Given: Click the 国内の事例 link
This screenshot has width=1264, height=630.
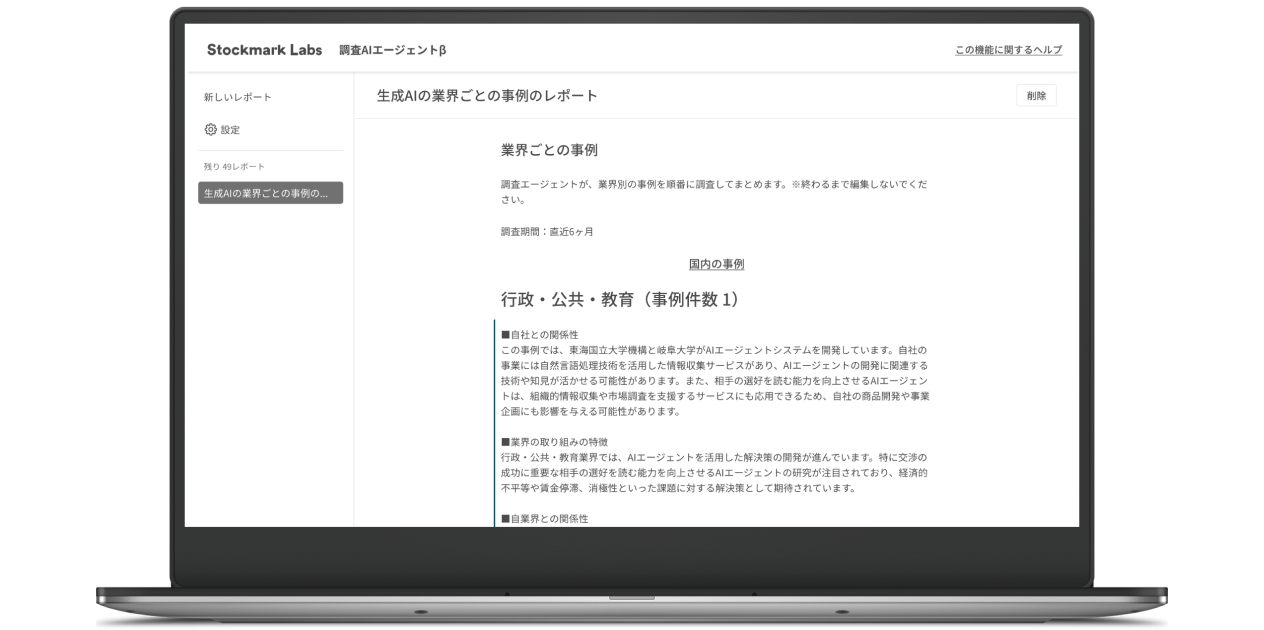Looking at the screenshot, I should coord(716,264).
